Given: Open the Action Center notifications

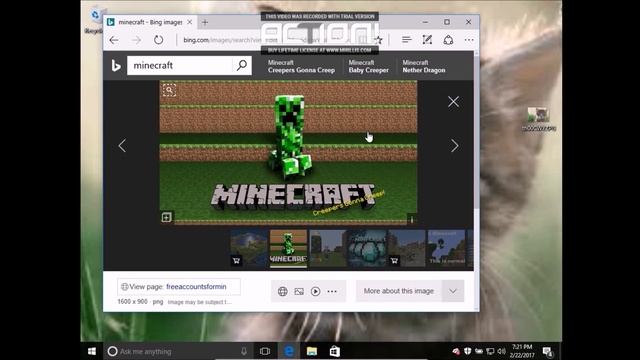Looking at the screenshot, I should pos(548,351).
